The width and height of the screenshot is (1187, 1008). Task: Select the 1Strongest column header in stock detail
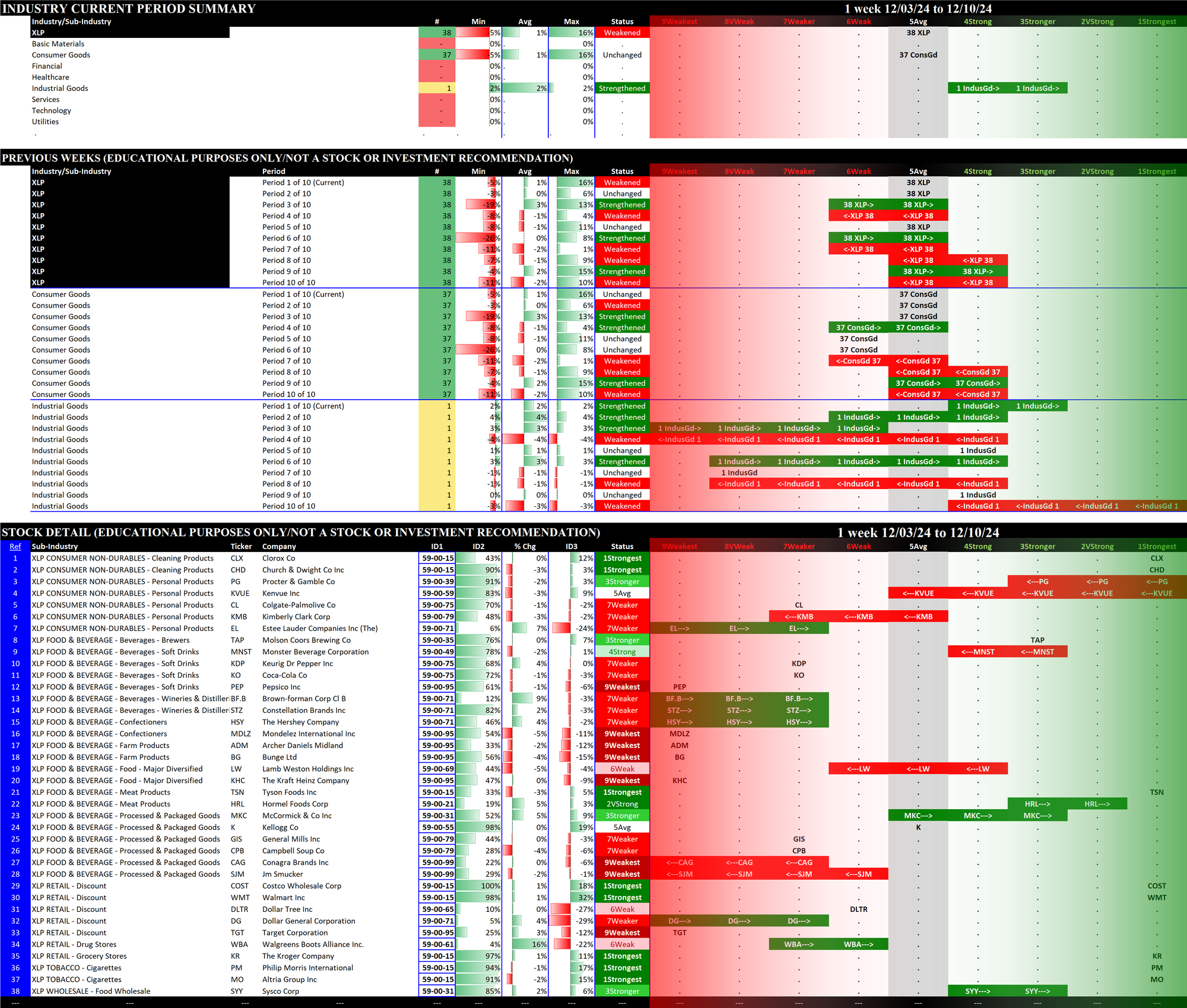(1156, 546)
